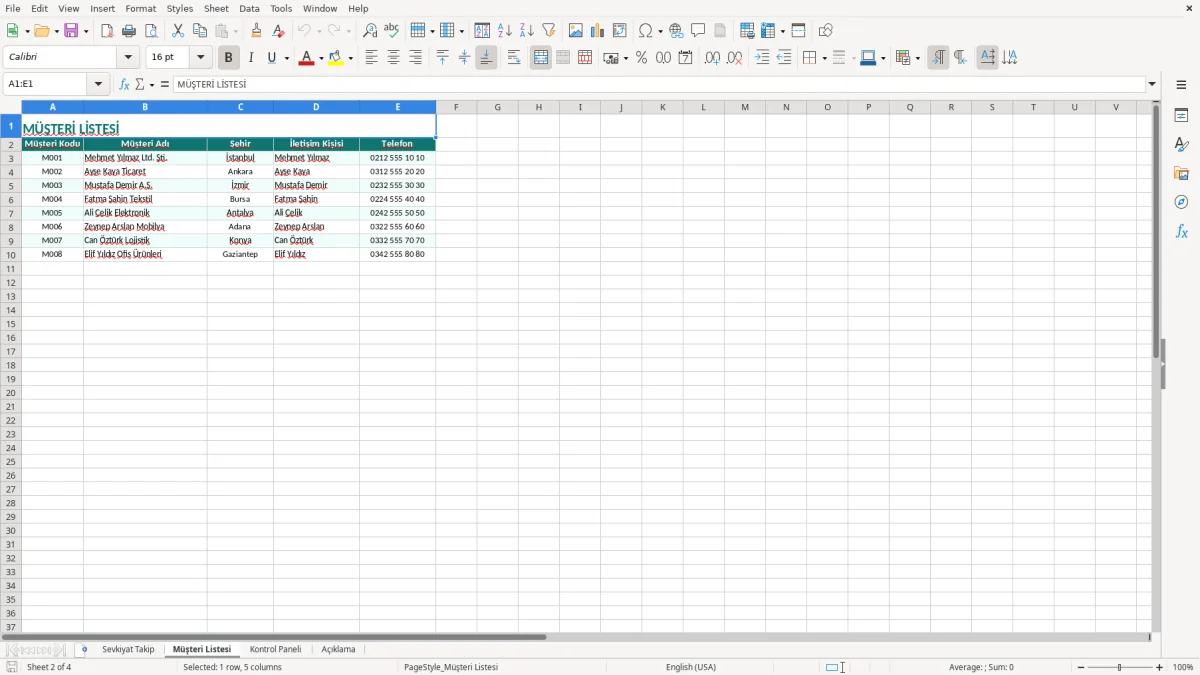Save the document with the Save icon
Screen dimensions: 1200x675
(x=71, y=31)
